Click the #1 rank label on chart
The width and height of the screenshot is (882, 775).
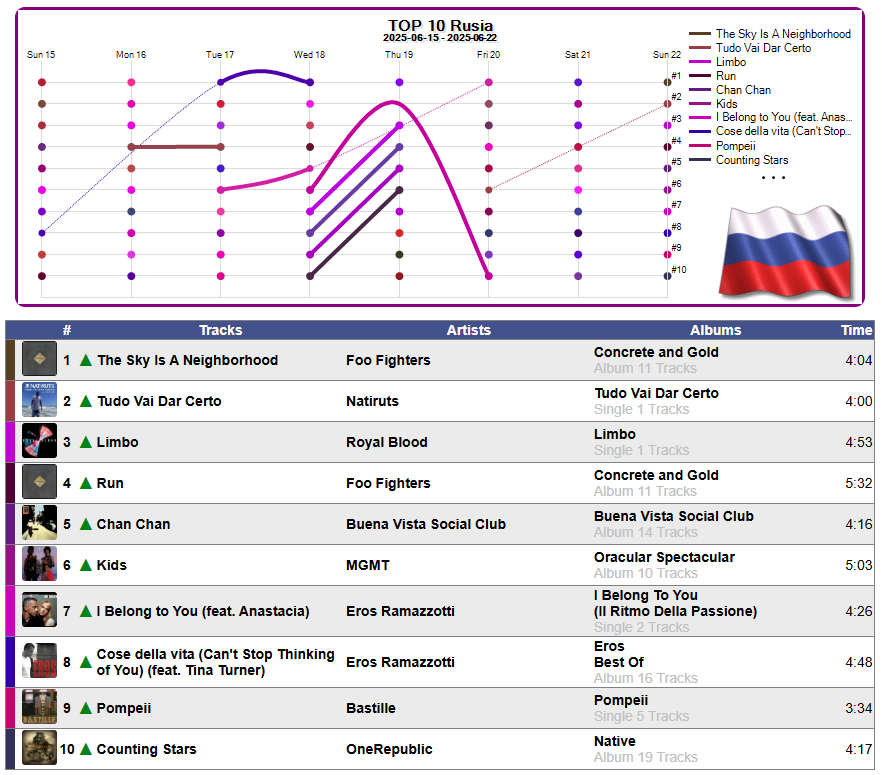pyautogui.click(x=676, y=75)
